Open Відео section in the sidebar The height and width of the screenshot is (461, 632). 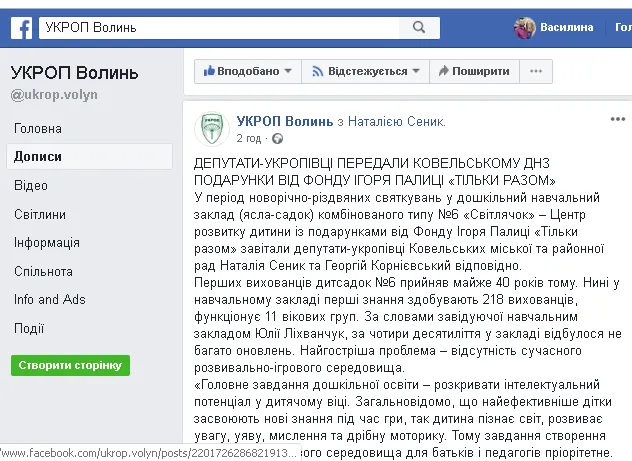[31, 185]
